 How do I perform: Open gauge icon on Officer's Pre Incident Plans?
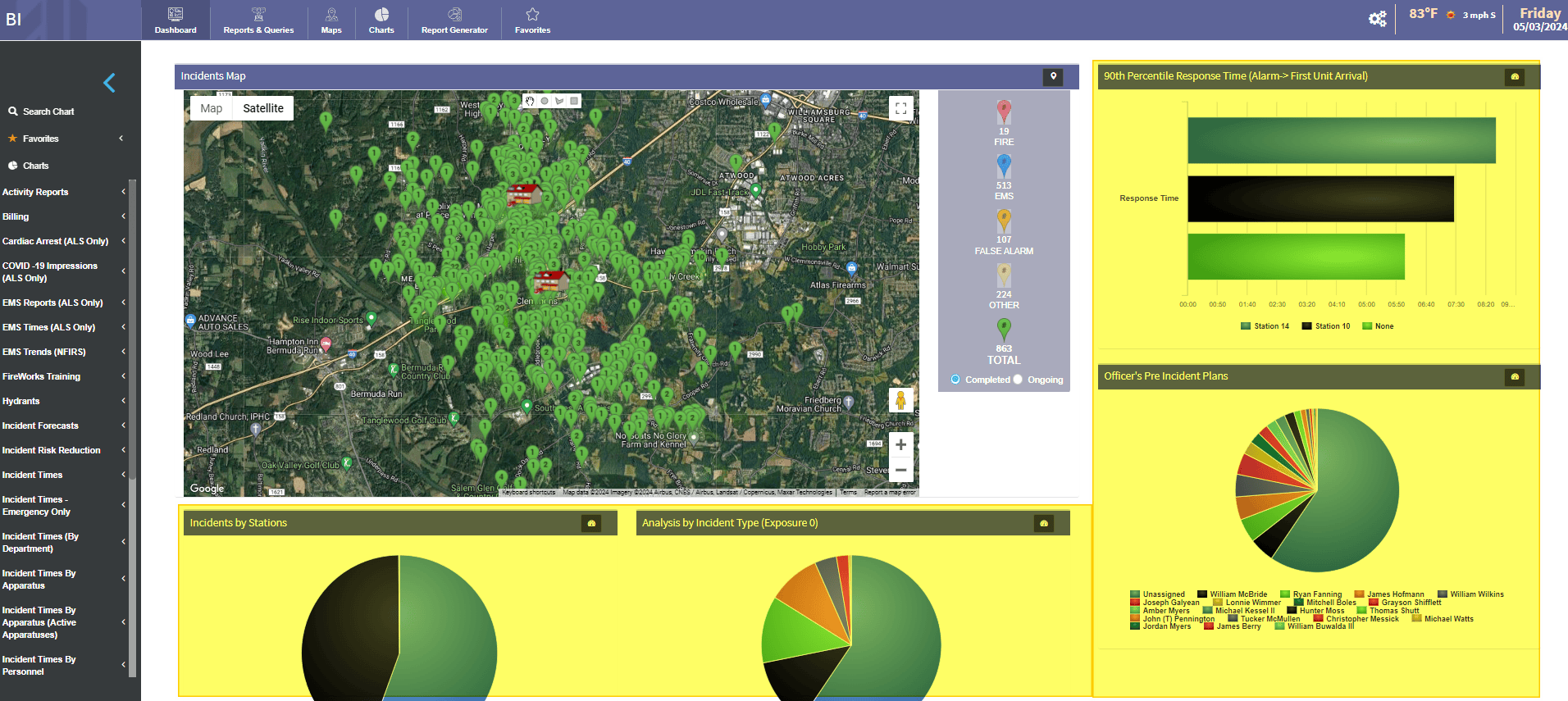1515,376
